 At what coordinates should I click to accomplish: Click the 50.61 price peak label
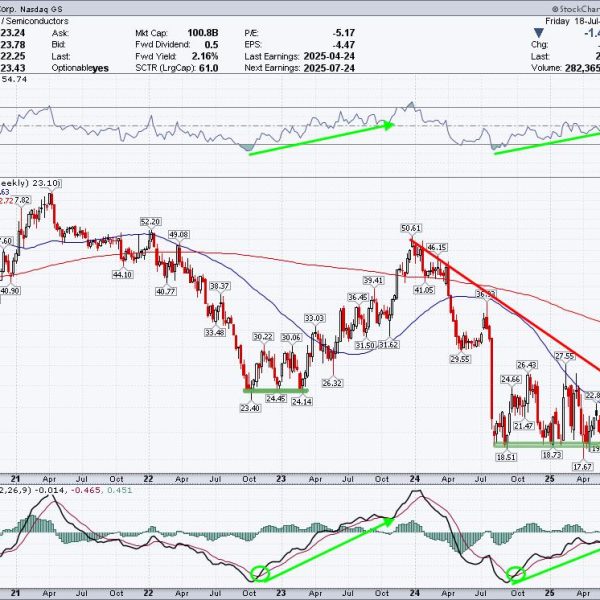412,228
